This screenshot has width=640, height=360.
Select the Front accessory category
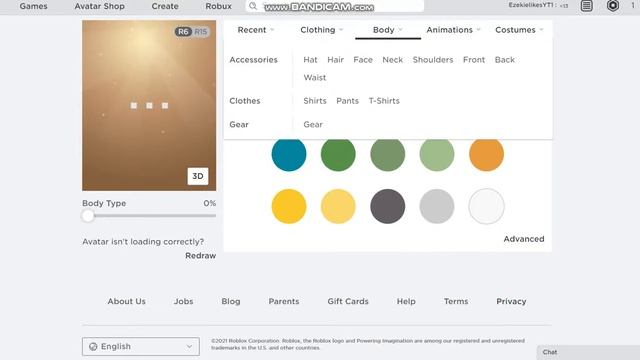pos(474,60)
